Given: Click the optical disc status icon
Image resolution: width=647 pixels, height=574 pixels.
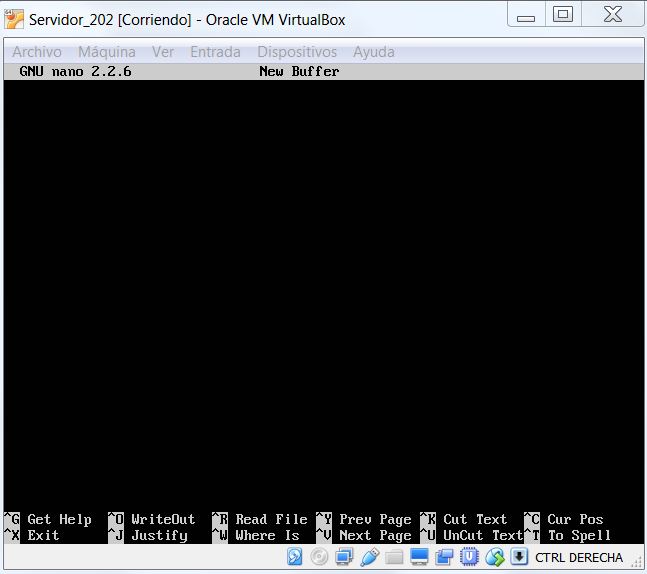Looking at the screenshot, I should (x=319, y=557).
